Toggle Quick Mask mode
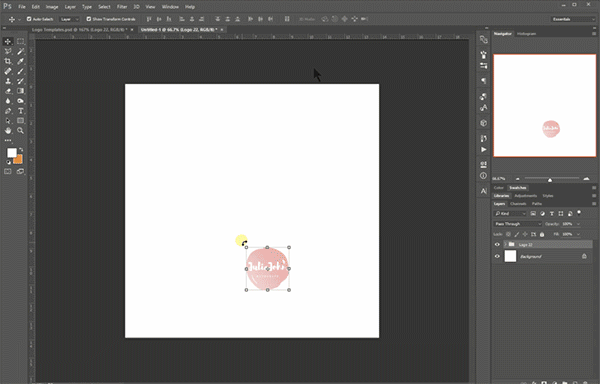The image size is (600, 384). pos(8,171)
